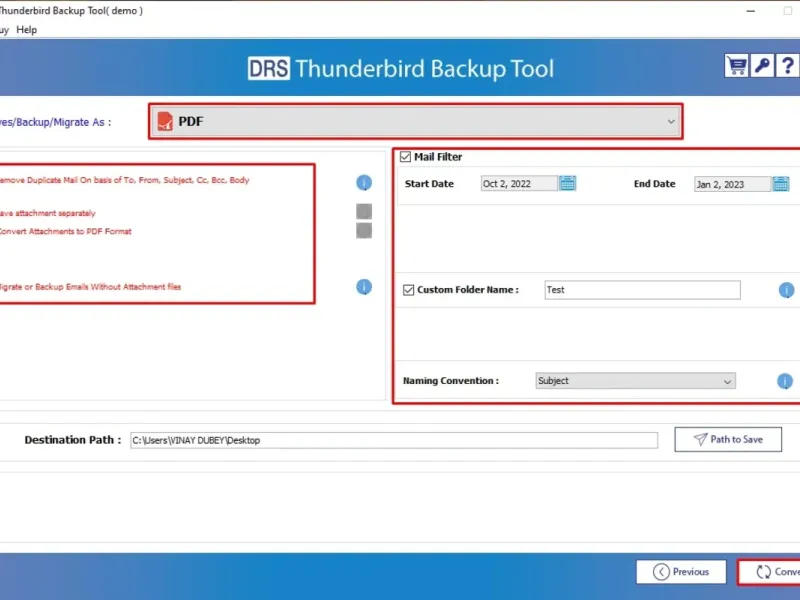Viewport: 800px width, 600px height.
Task: Select Migrate or Backup Emails Without Attachment text
Action: pos(90,287)
